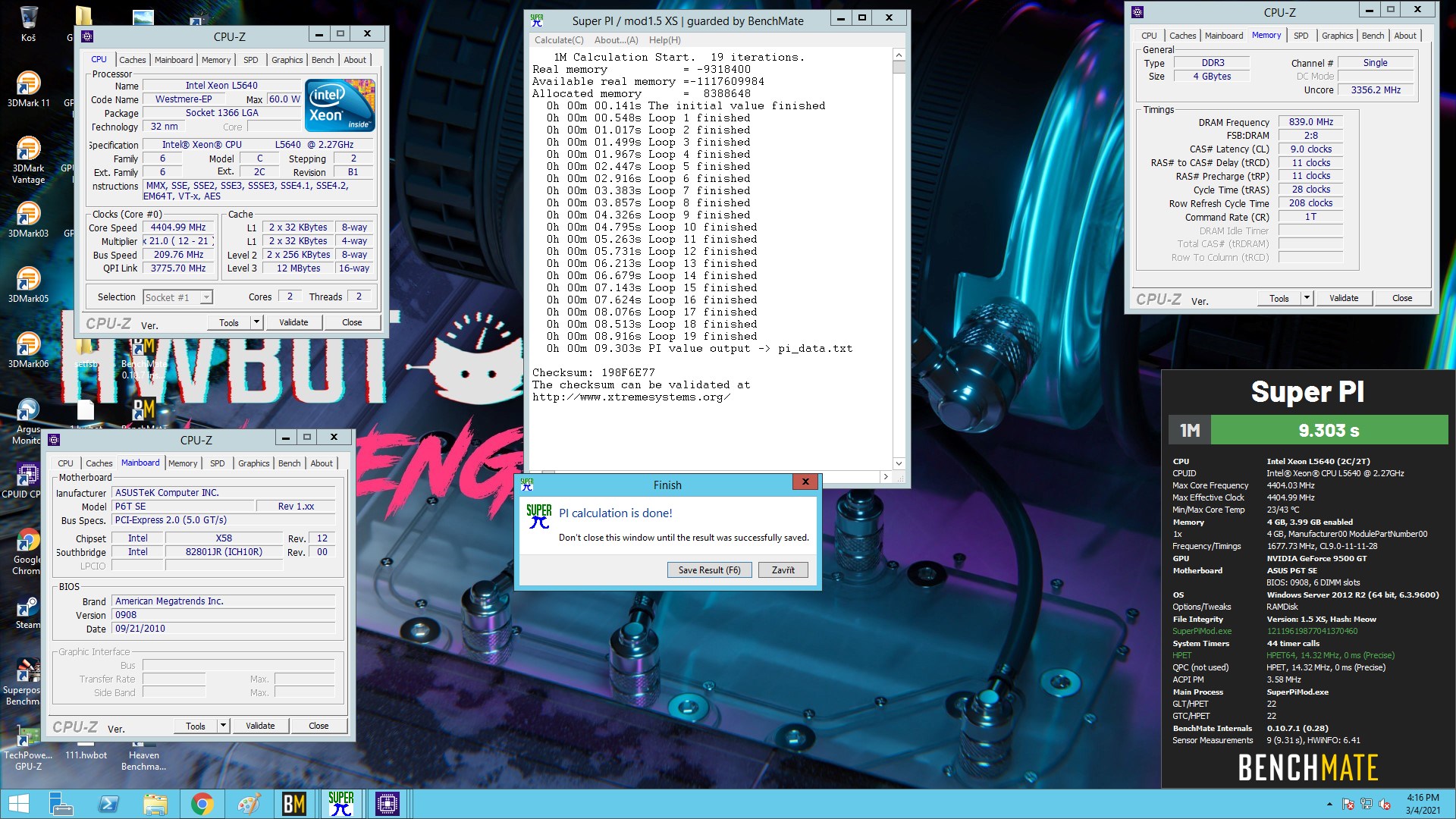Click Close in Mainboard CPU-Z window
1456x819 pixels.
(x=318, y=726)
